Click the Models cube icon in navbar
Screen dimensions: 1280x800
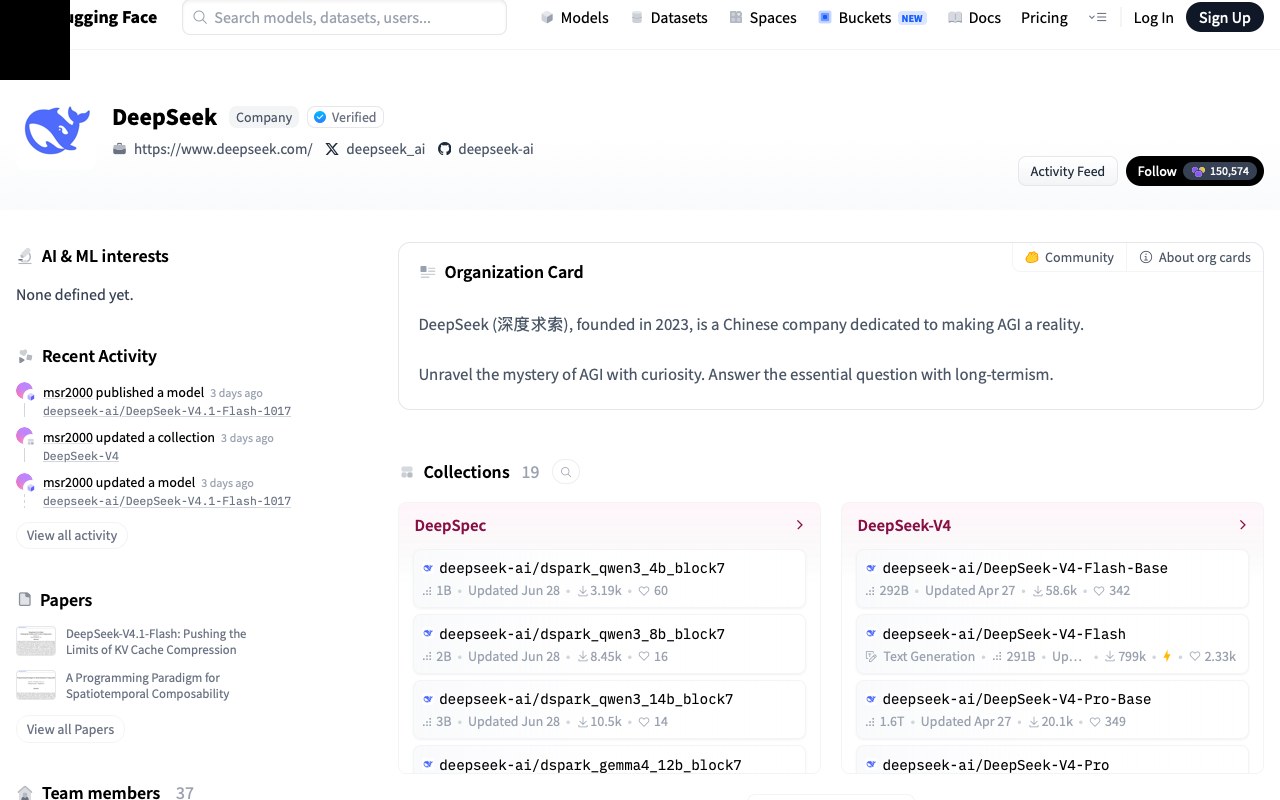click(547, 18)
